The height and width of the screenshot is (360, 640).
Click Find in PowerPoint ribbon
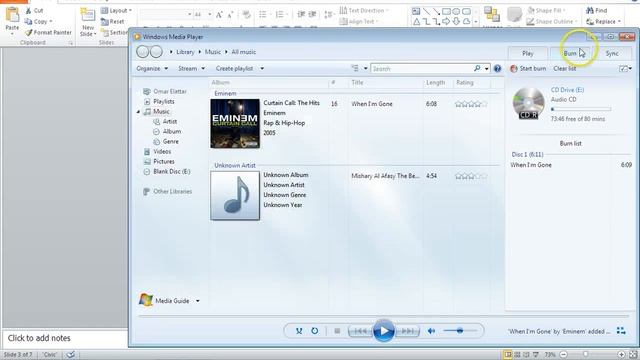pos(597,11)
